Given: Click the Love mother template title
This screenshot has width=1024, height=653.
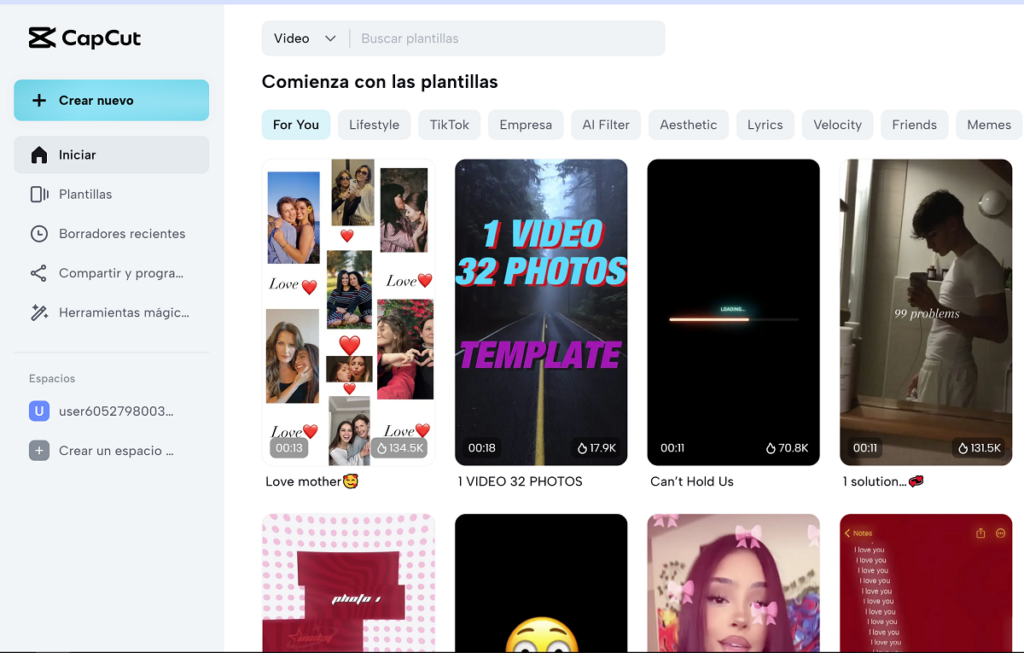Looking at the screenshot, I should point(312,481).
